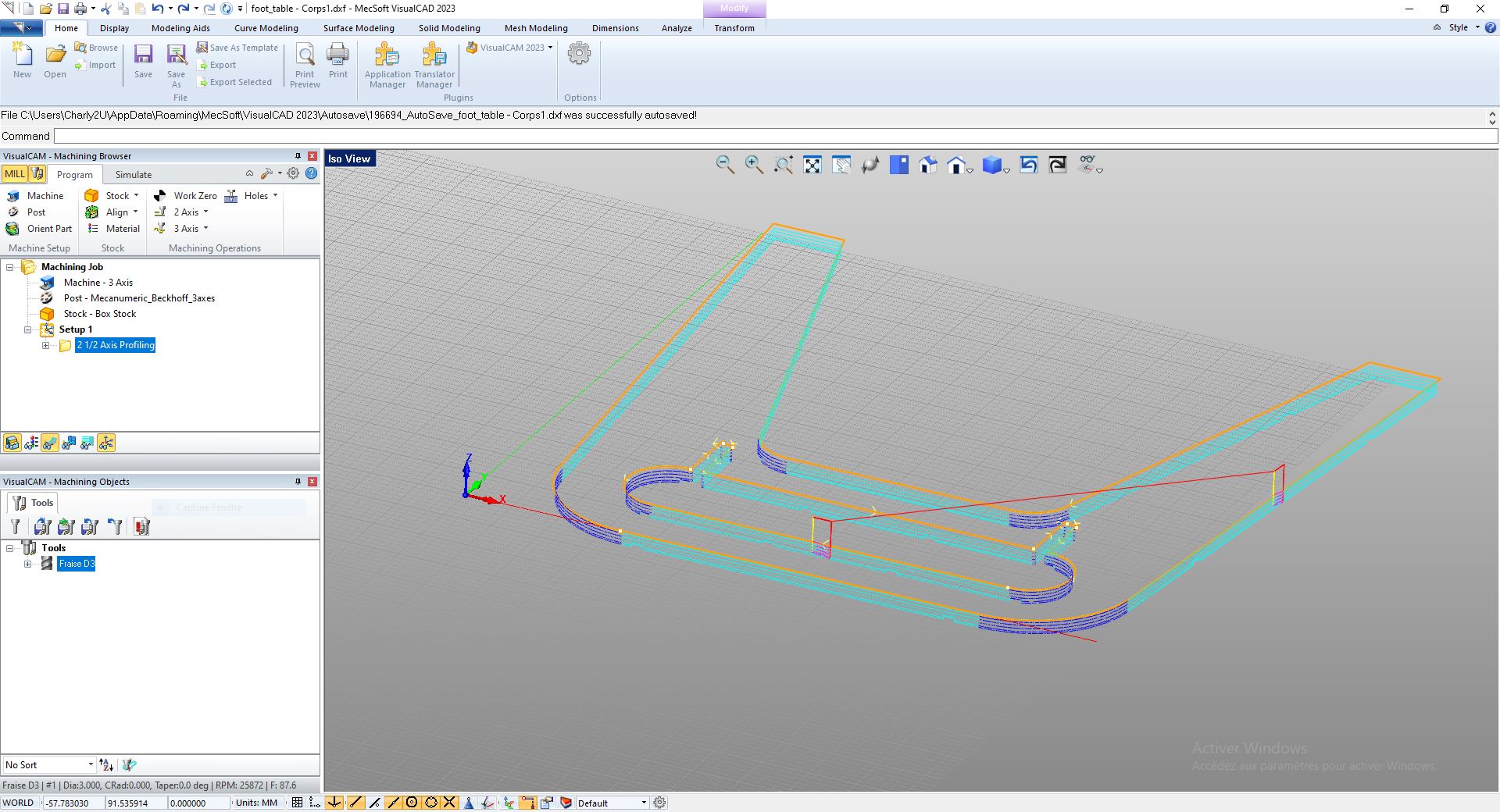This screenshot has height=812, width=1500.
Task: Click the Create/Edit Tools icon
Action: [16, 527]
